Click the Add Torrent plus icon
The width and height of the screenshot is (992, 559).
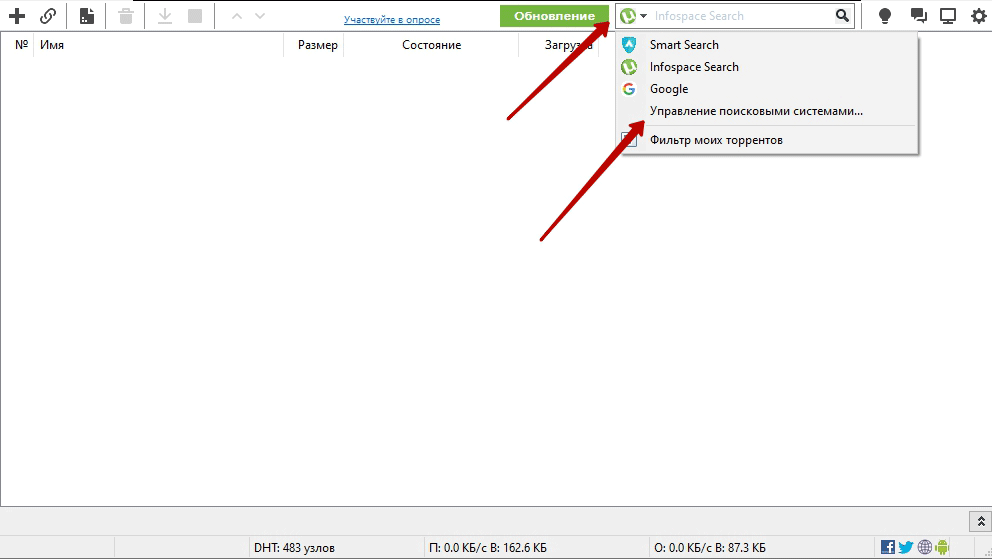click(x=16, y=16)
